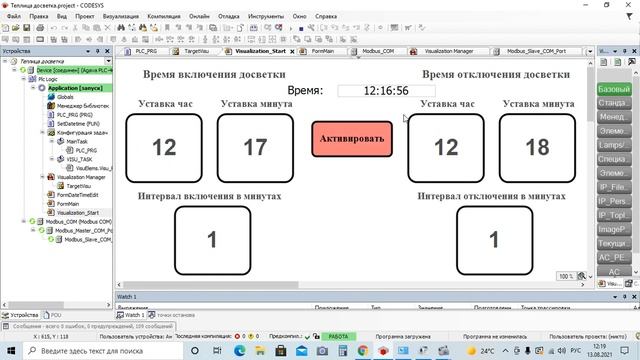
Task: Collapse the Device tree node
Action: point(14,70)
